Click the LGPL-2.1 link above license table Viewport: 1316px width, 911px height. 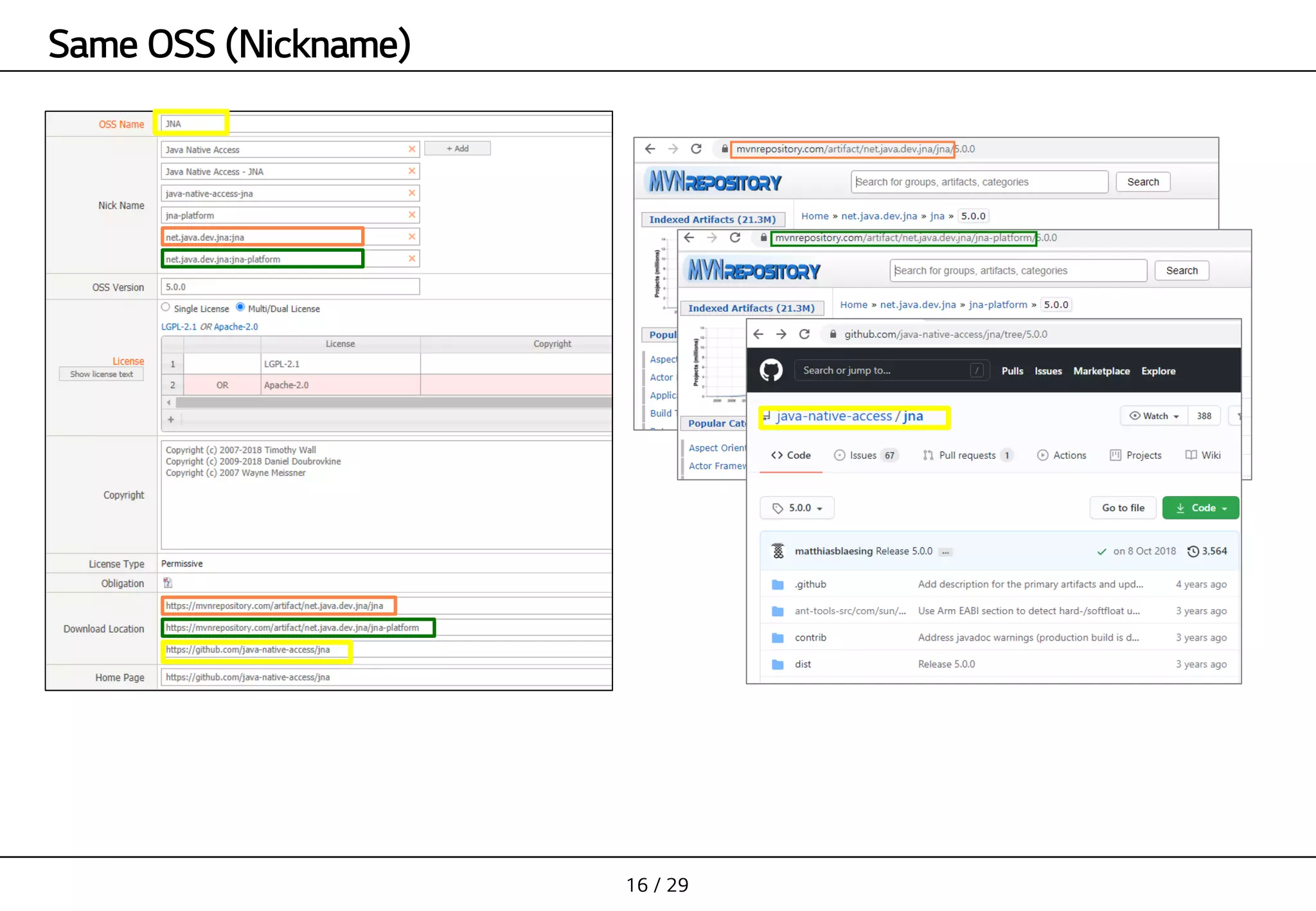point(179,326)
